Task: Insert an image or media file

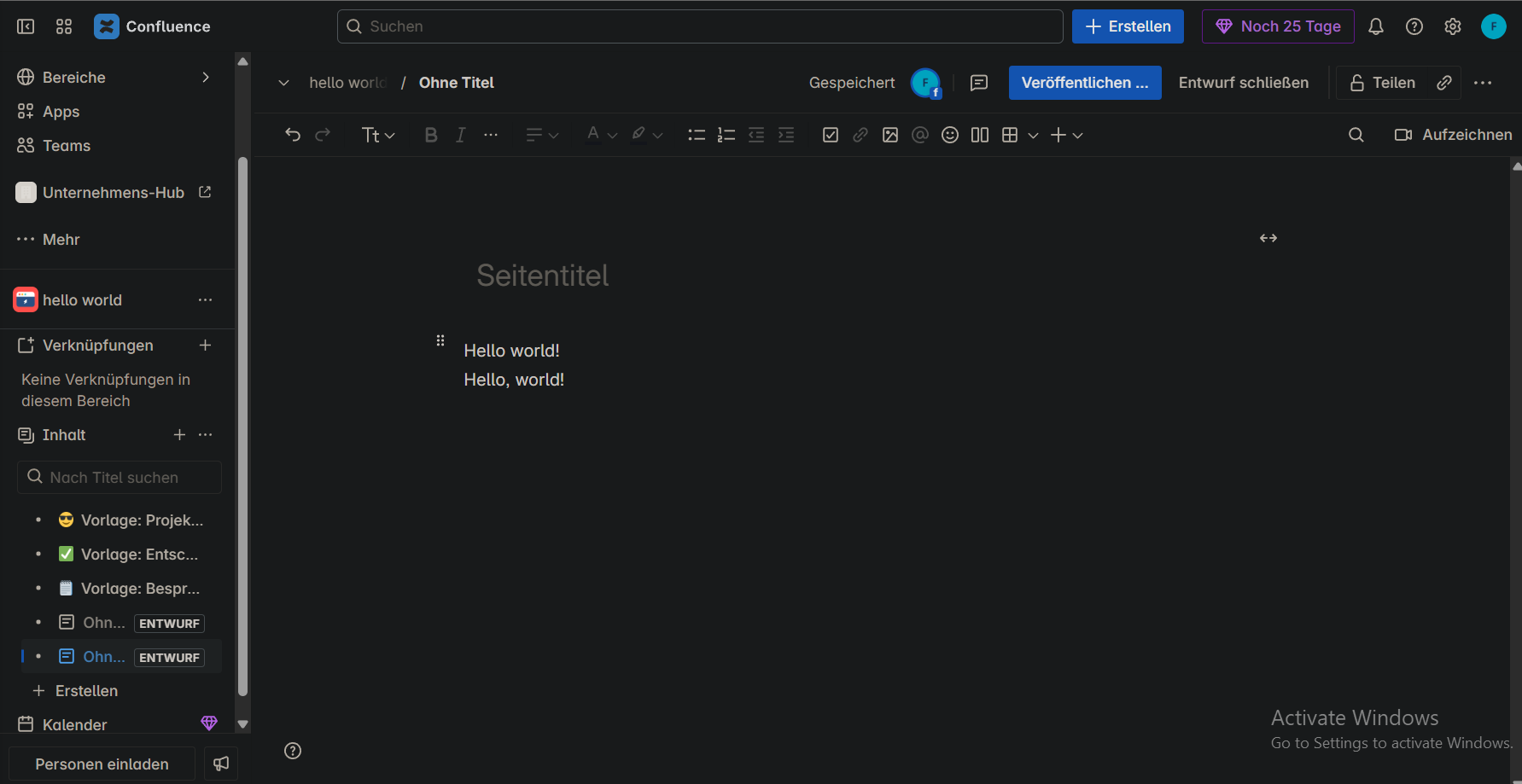Action: click(890, 134)
